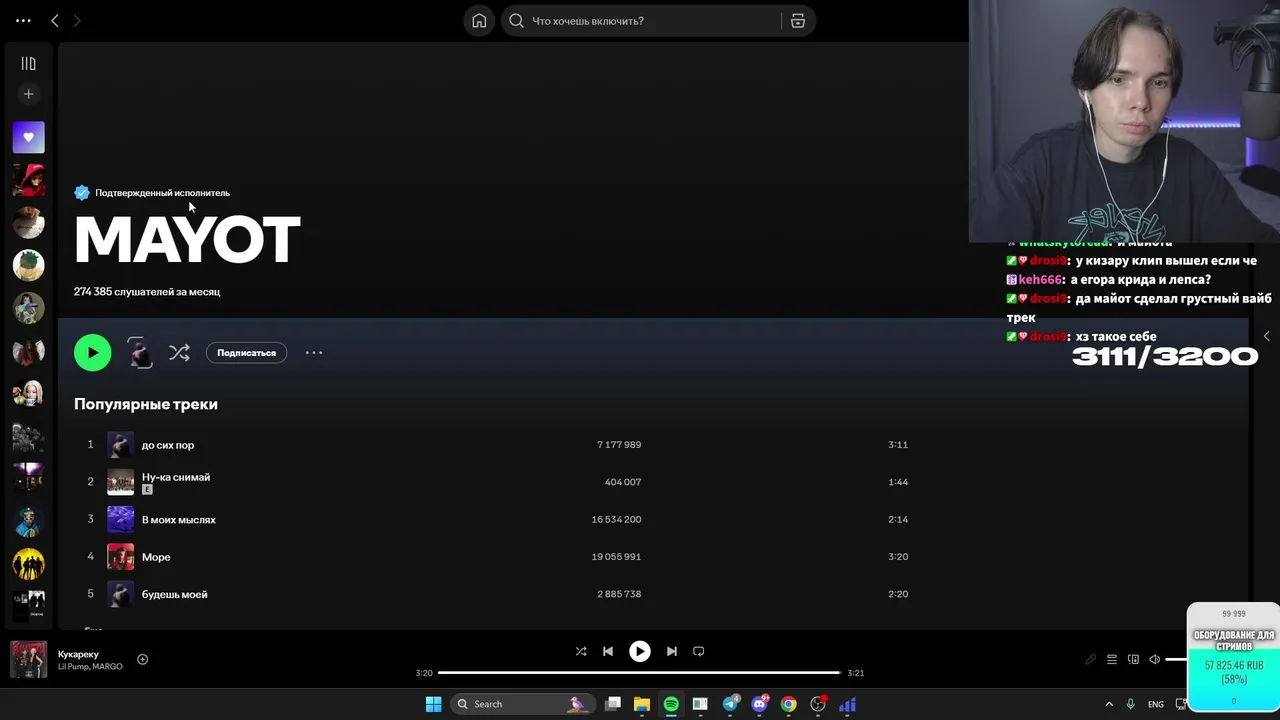1280x720 pixels.
Task: Click '274 385 слушателей за месяц' text
Action: pos(147,292)
